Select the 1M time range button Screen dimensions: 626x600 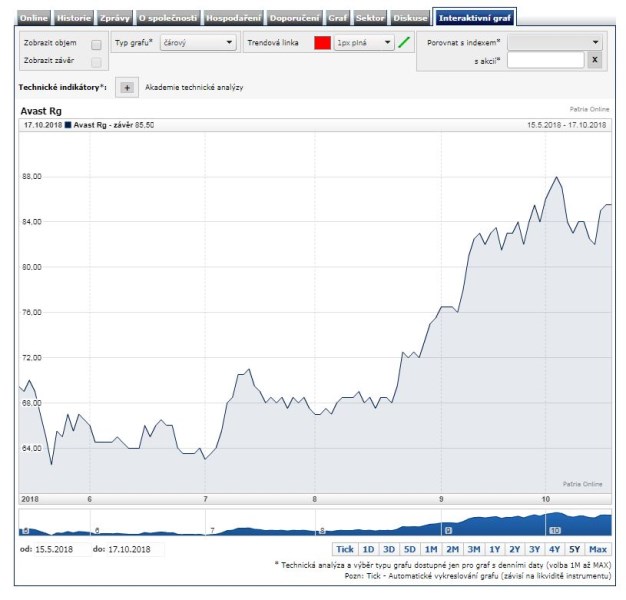pos(430,549)
